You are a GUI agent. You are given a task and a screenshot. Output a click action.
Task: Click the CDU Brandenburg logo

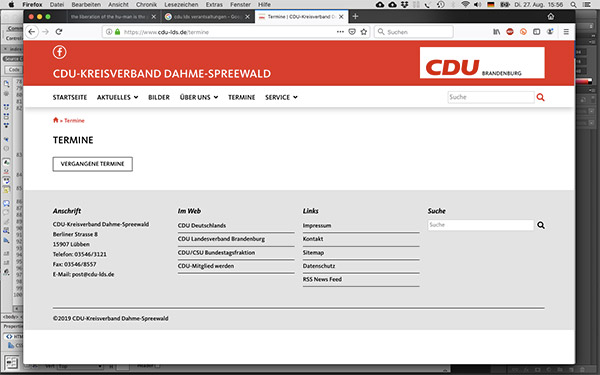pos(482,63)
